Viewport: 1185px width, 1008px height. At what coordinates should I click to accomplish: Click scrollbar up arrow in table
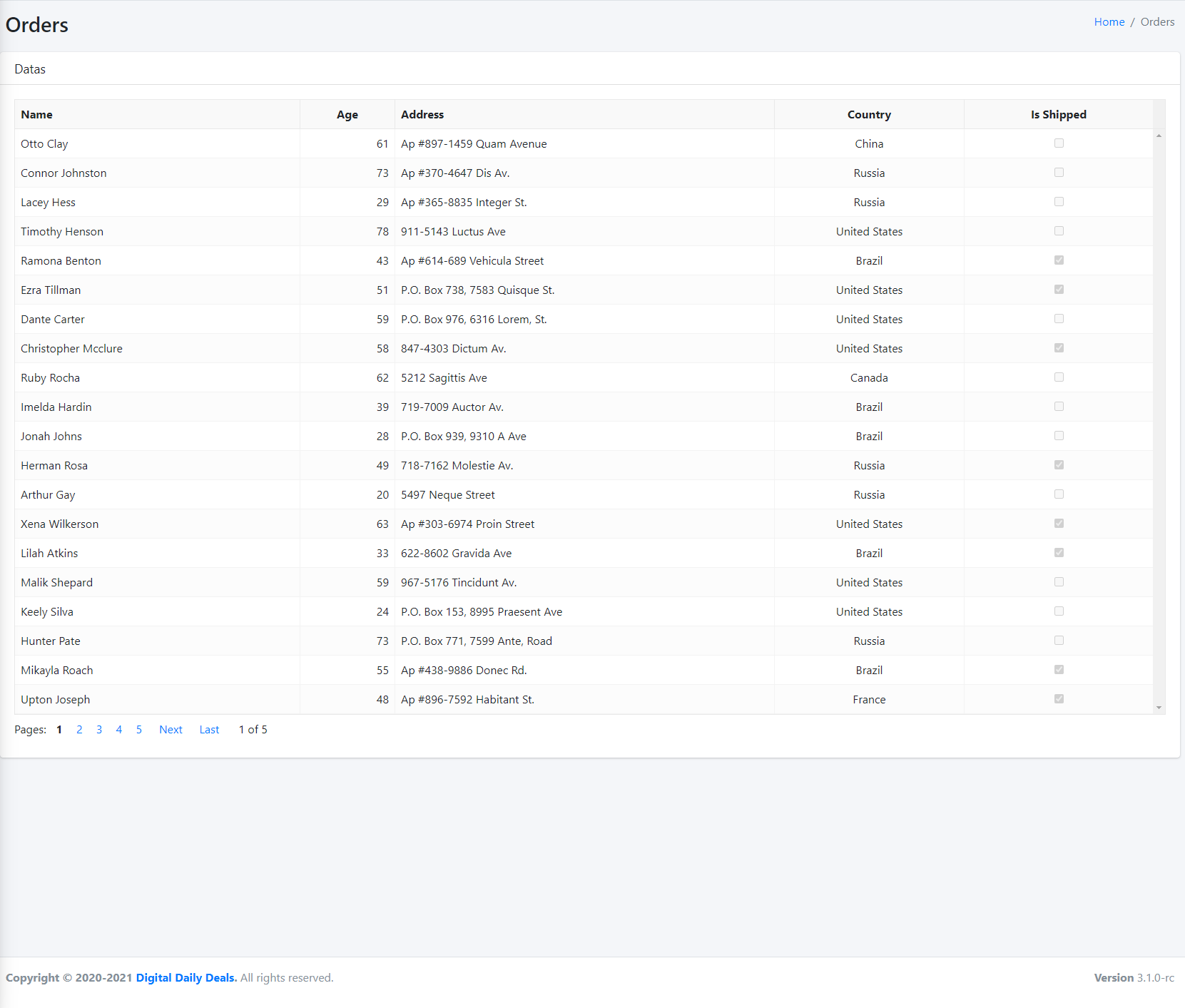tap(1159, 136)
